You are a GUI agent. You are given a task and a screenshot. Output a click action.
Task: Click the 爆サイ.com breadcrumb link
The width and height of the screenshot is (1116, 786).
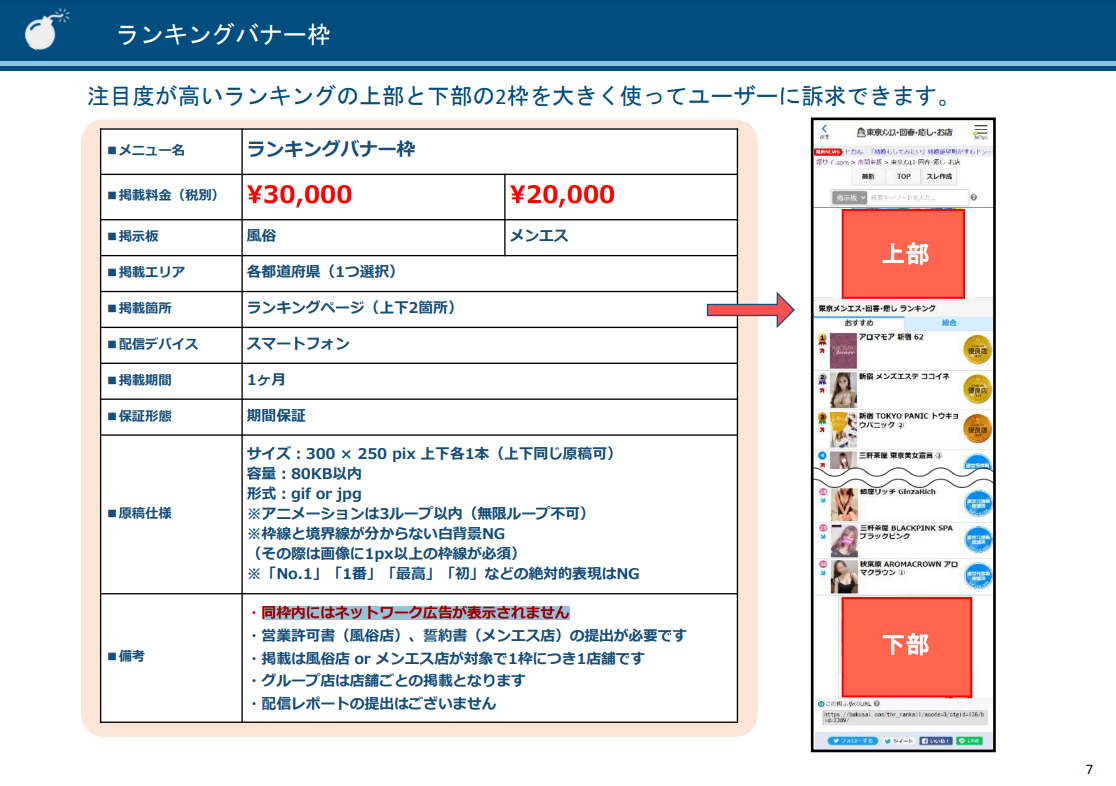[x=832, y=162]
